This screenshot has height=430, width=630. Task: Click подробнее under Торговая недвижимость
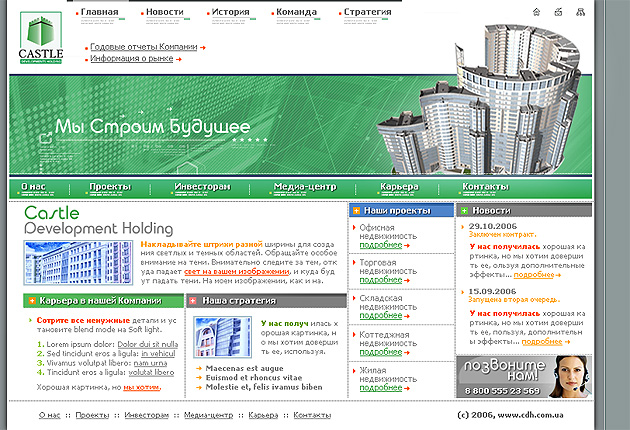point(381,280)
